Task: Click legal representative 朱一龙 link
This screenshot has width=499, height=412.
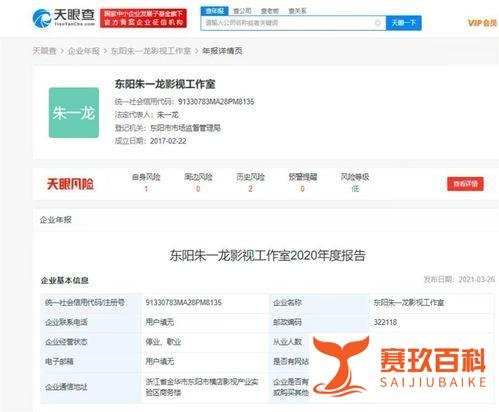Action: pyautogui.click(x=168, y=115)
